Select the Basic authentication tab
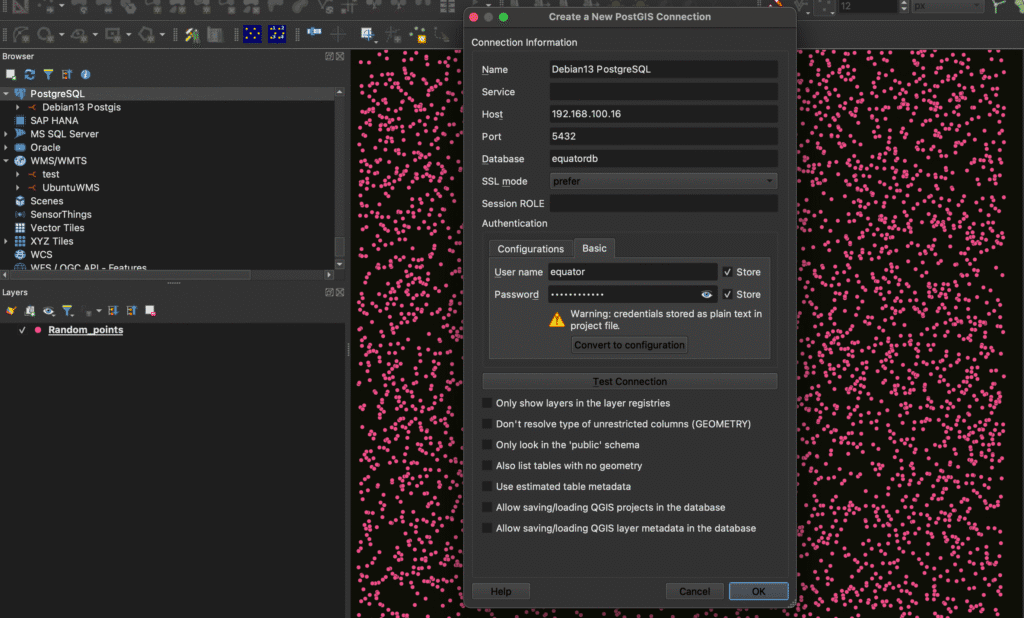1024x618 pixels. click(x=595, y=248)
